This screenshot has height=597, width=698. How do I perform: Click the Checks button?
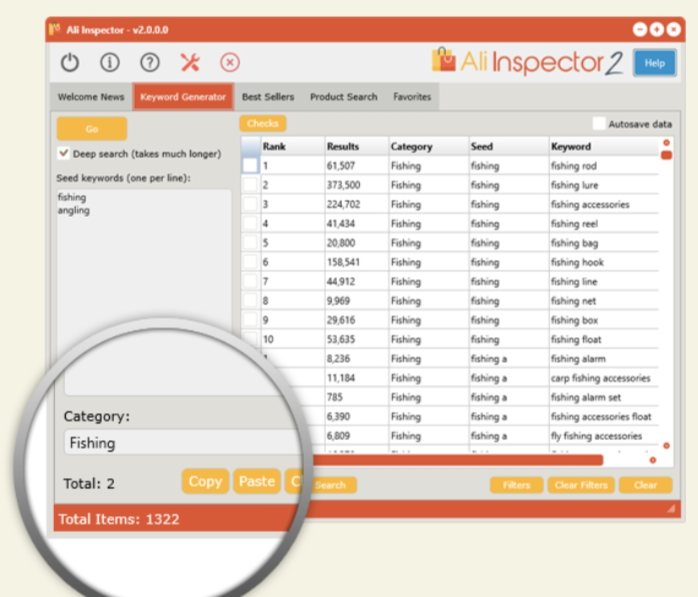pos(263,123)
